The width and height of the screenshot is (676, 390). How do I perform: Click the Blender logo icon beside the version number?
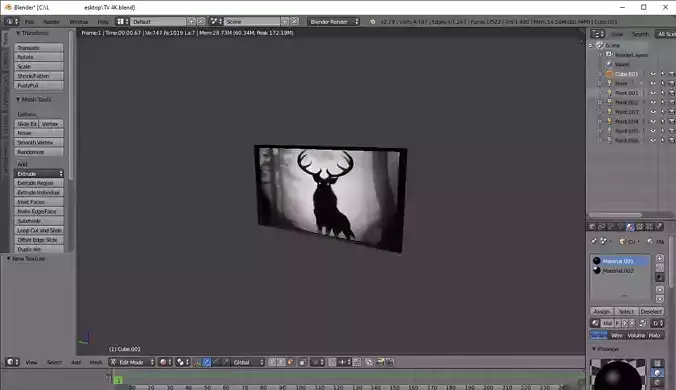coord(372,21)
